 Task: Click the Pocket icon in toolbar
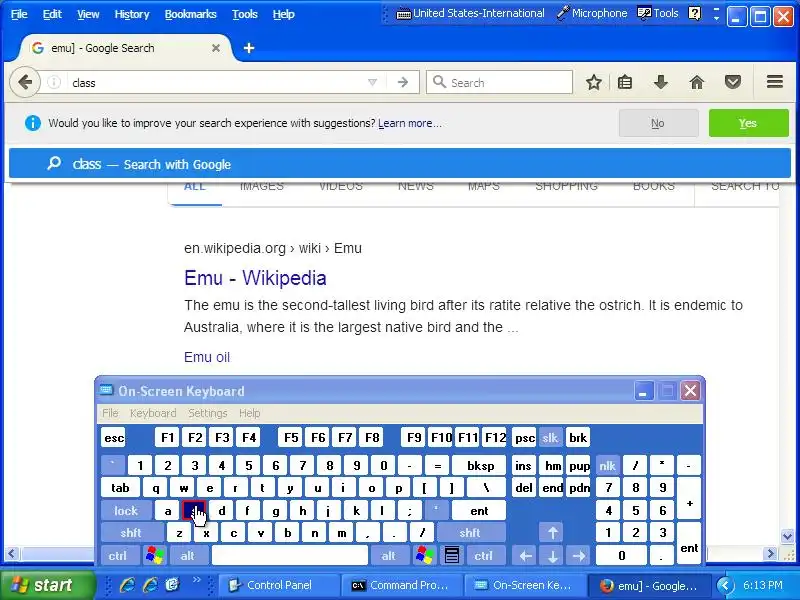point(733,82)
